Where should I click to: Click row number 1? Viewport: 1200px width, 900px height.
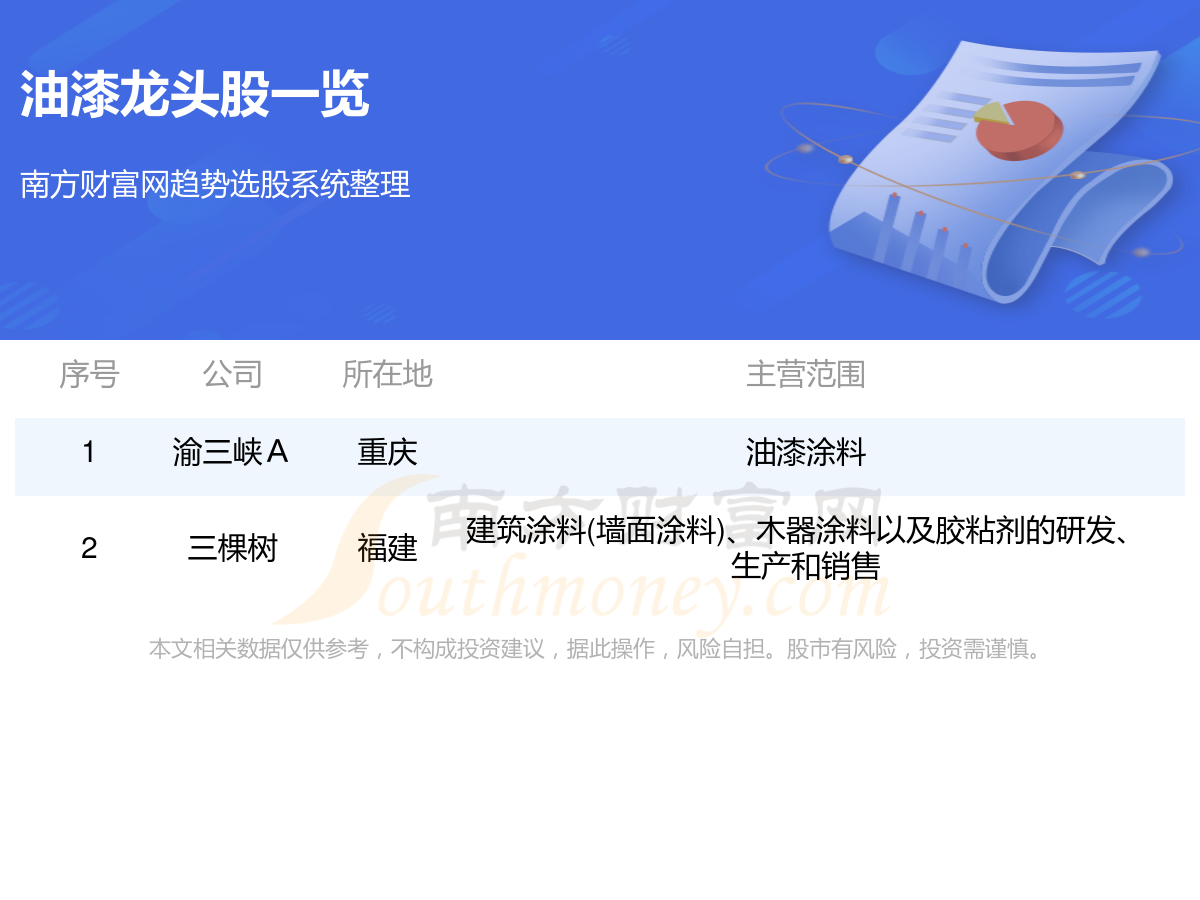pos(89,453)
